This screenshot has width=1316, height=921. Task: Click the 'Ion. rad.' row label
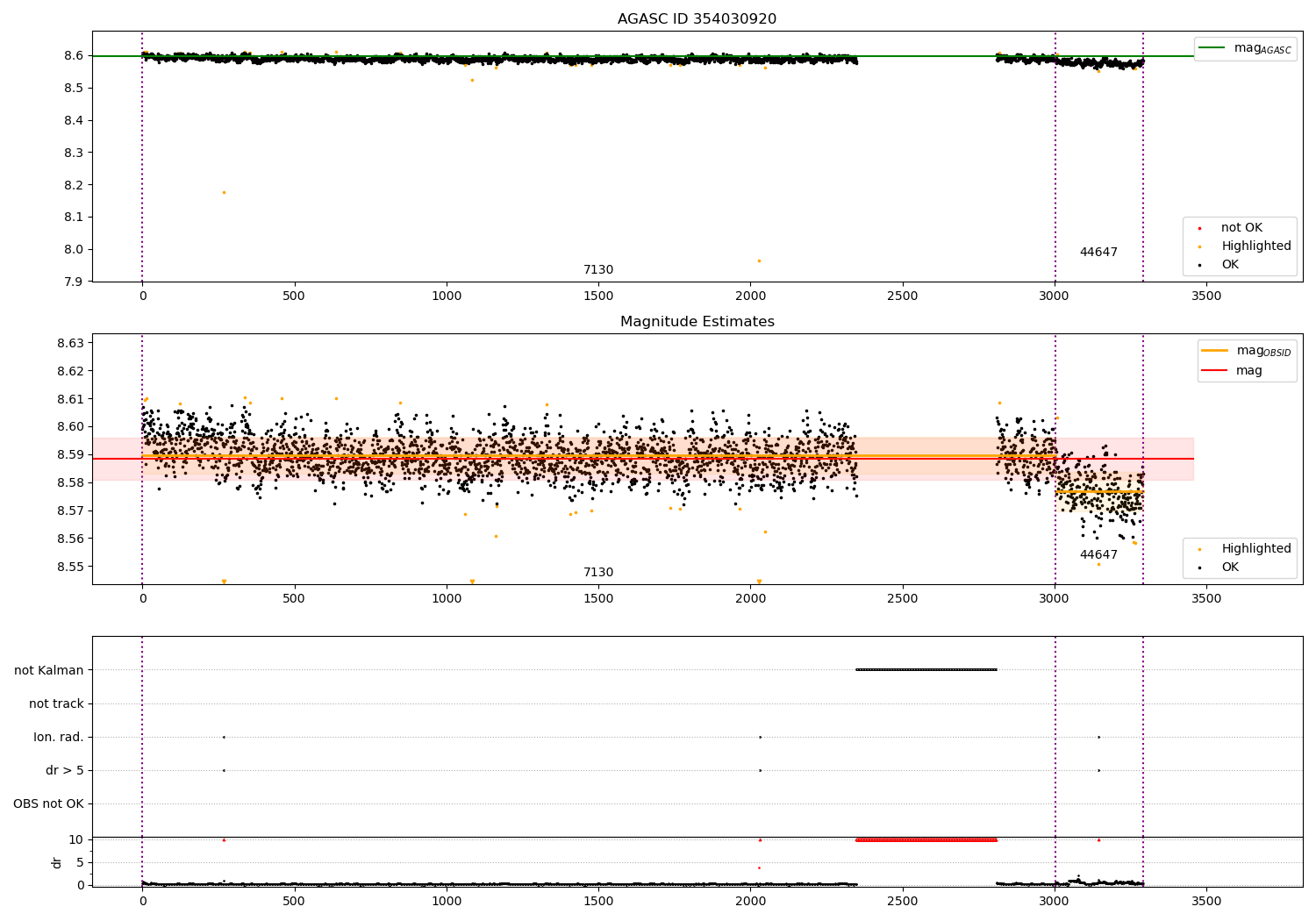click(x=59, y=738)
